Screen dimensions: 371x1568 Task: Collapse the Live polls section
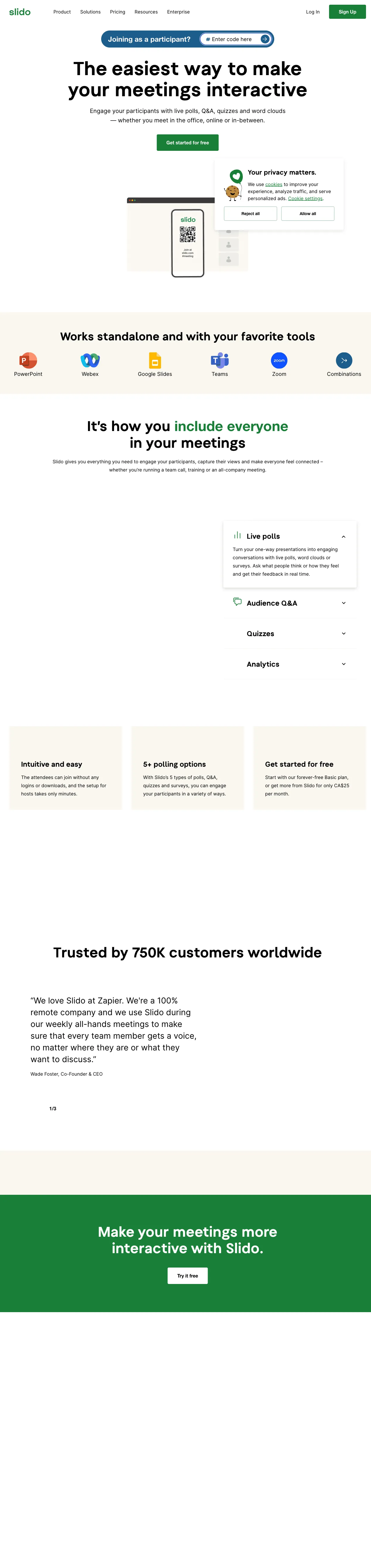(x=344, y=536)
